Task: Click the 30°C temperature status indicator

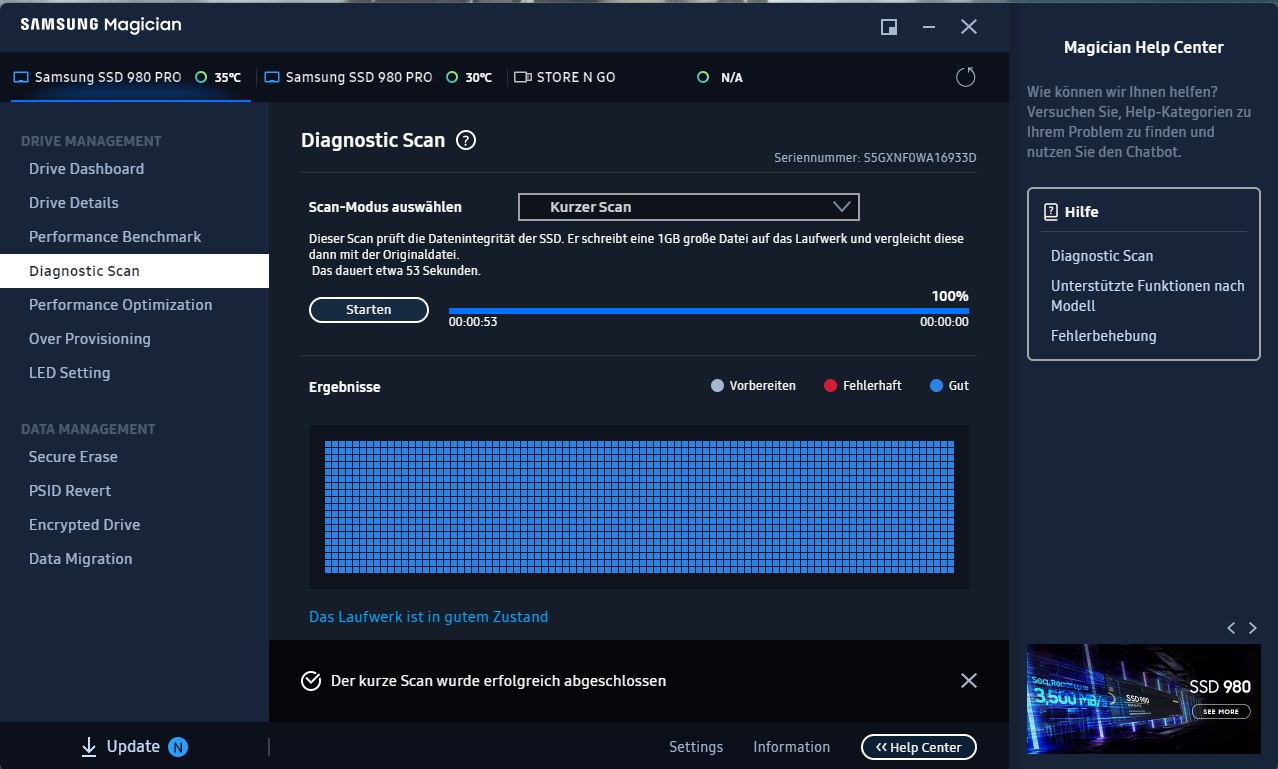Action: [x=452, y=77]
